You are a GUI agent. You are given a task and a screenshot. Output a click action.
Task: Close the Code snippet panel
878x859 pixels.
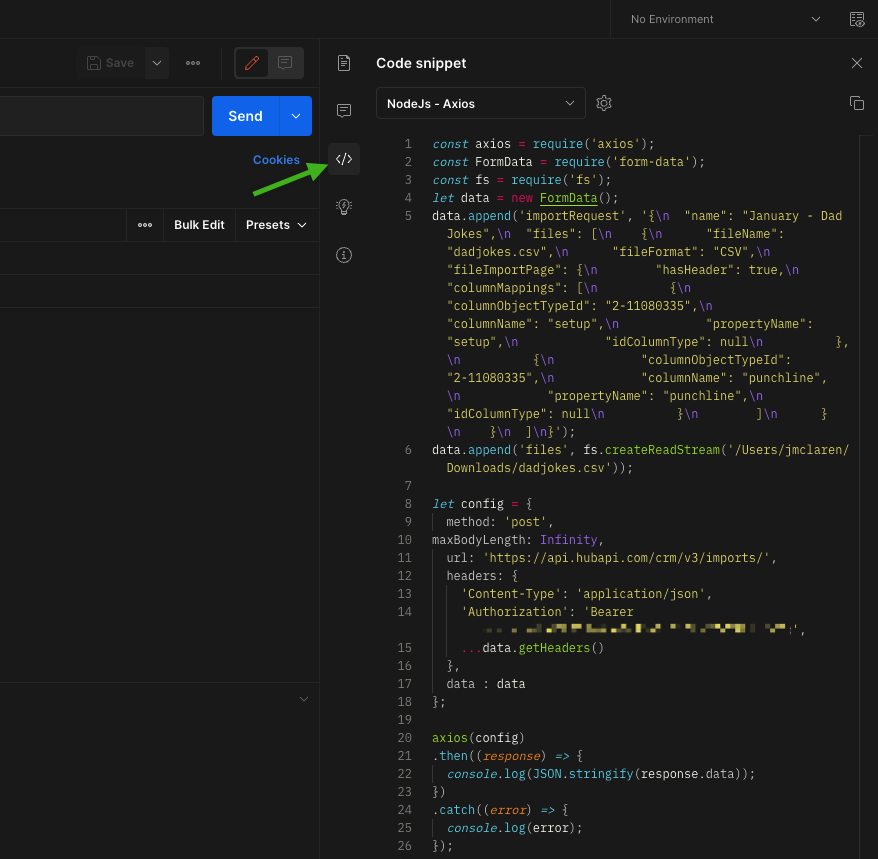856,62
